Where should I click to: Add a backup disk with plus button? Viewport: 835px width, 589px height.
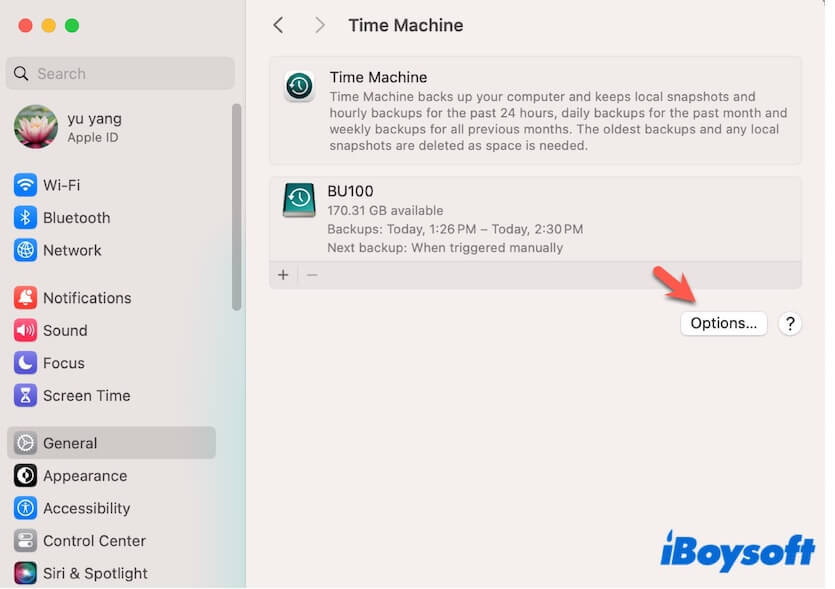click(283, 275)
